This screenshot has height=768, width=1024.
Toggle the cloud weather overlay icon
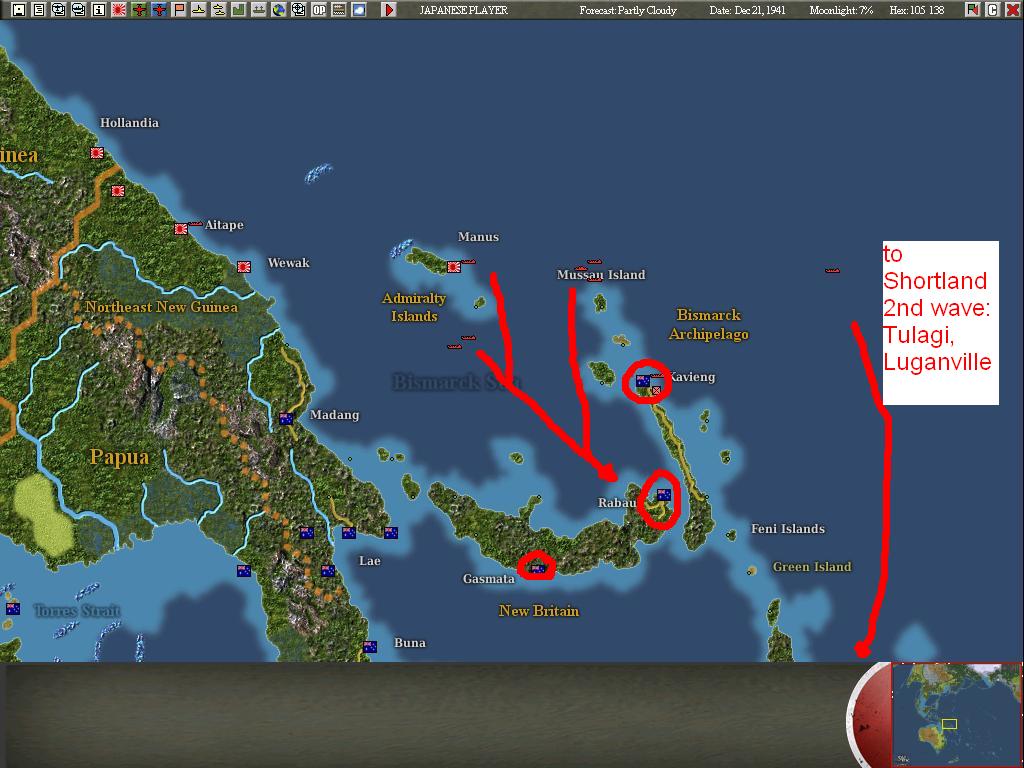(359, 10)
